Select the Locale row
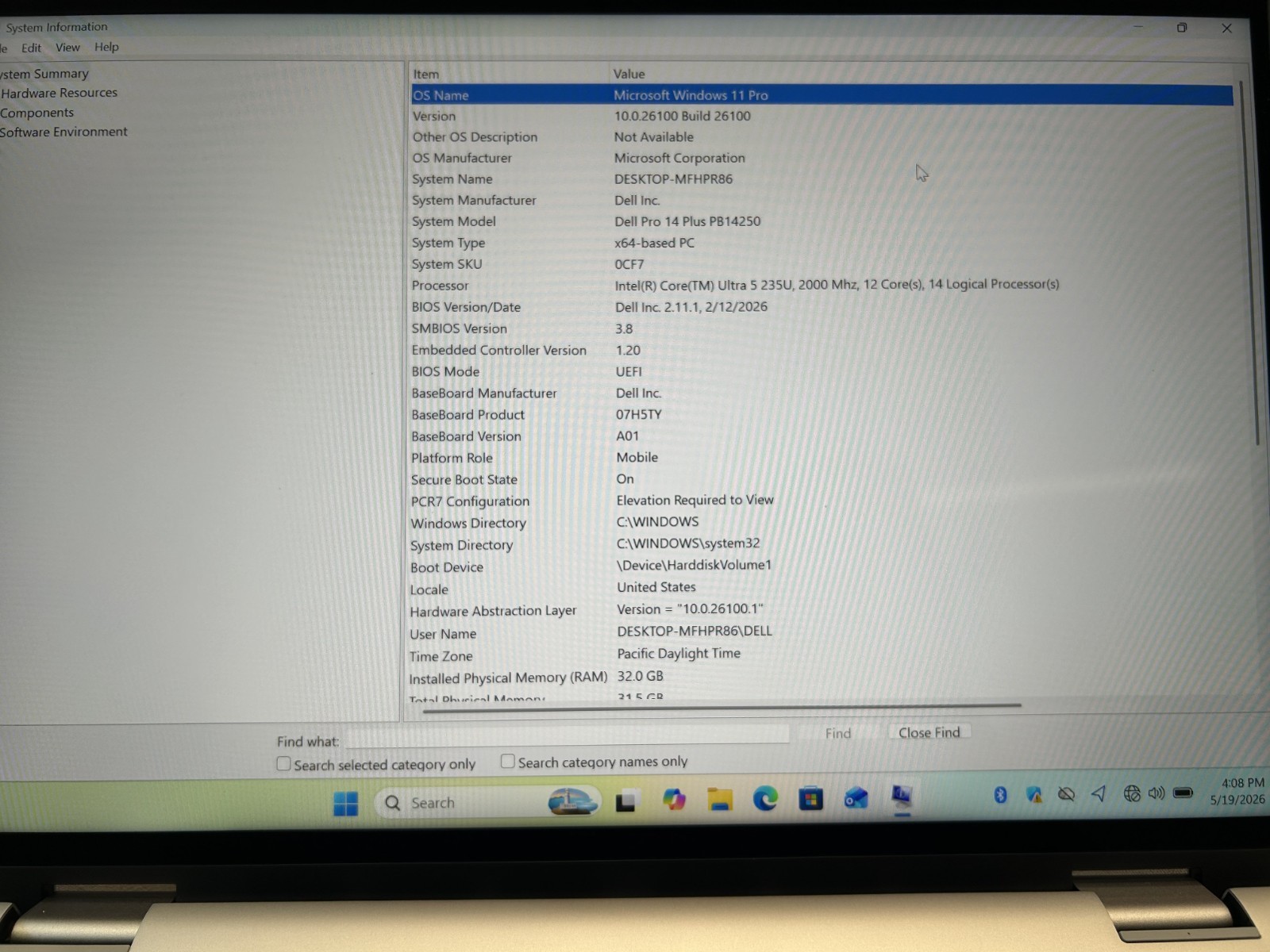This screenshot has width=1270, height=952. pos(822,589)
